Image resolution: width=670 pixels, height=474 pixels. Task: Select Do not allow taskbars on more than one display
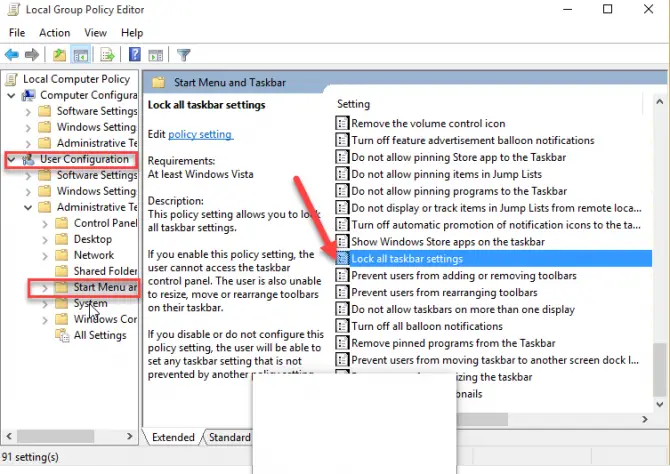pyautogui.click(x=463, y=309)
